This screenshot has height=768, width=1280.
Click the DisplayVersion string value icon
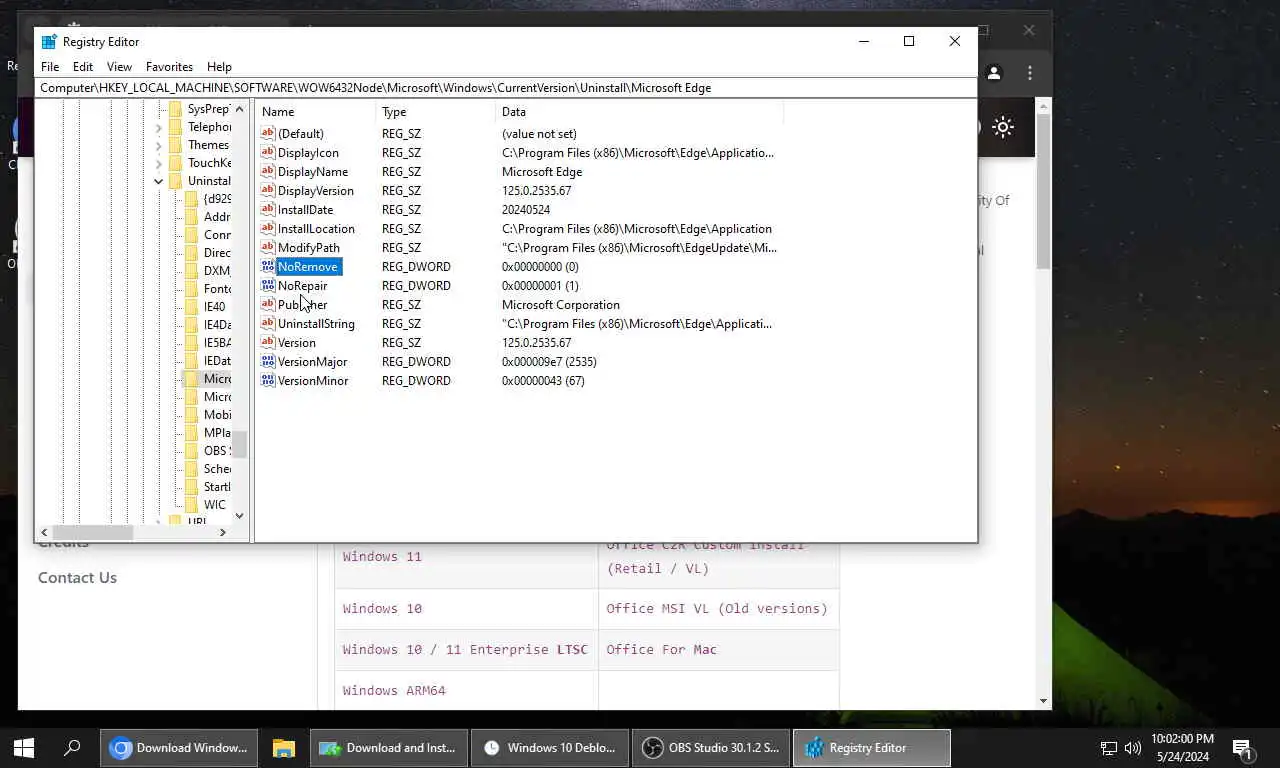pyautogui.click(x=267, y=190)
